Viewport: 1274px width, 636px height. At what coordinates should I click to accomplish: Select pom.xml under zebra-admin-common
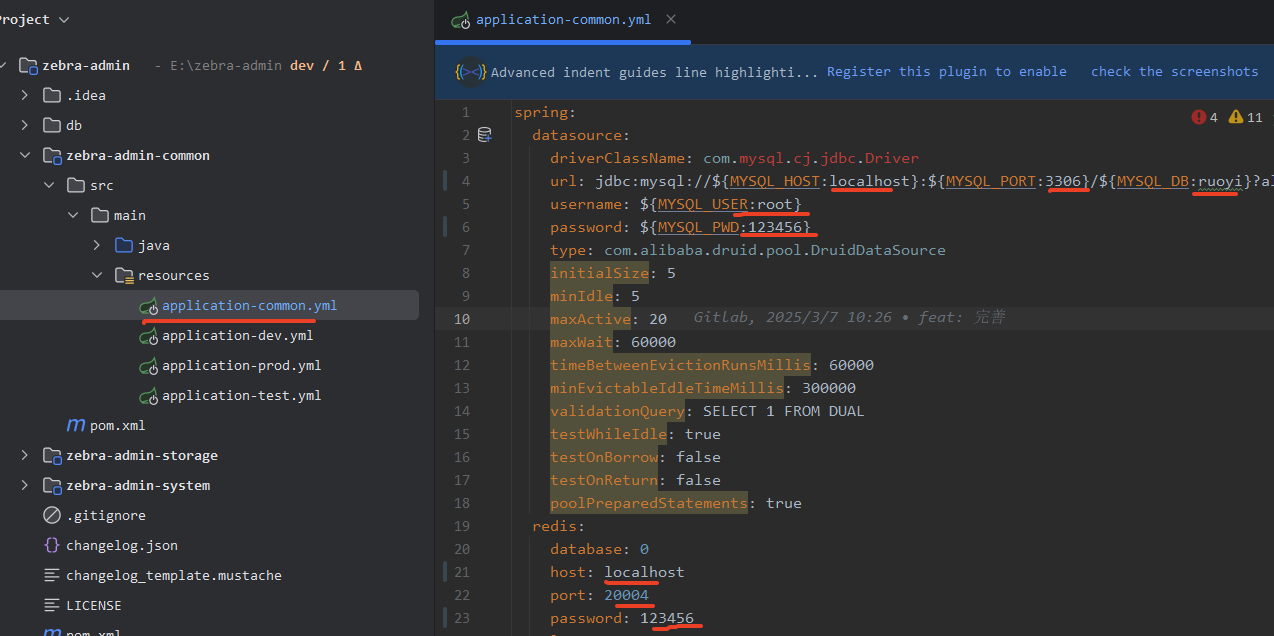[117, 425]
